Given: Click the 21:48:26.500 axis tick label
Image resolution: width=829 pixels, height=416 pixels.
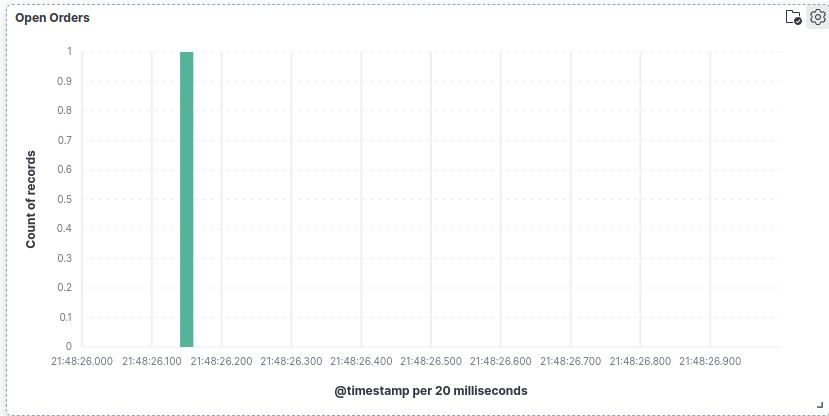Looking at the screenshot, I should 431,361.
